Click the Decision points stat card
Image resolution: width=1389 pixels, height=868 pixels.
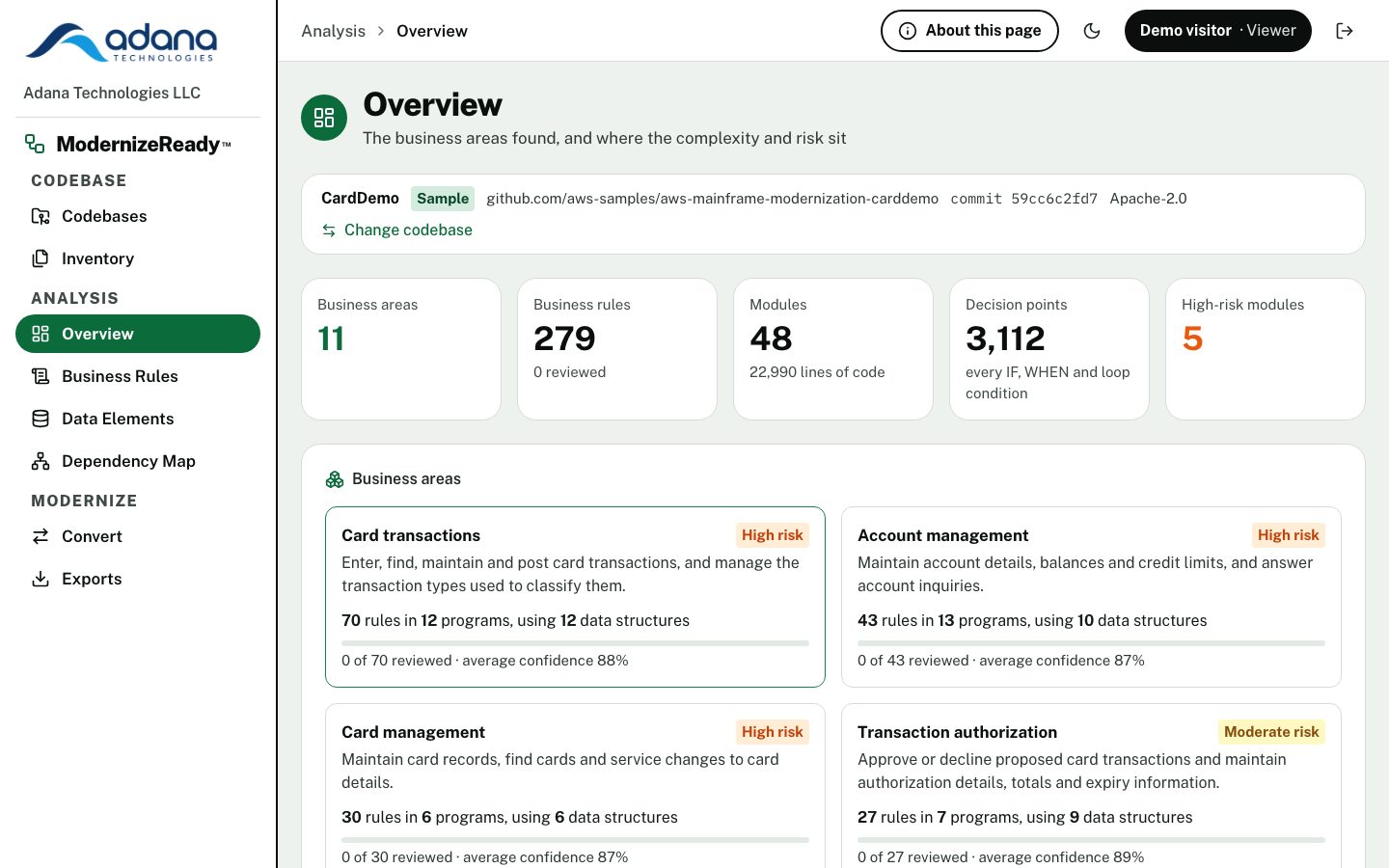[x=1049, y=349]
